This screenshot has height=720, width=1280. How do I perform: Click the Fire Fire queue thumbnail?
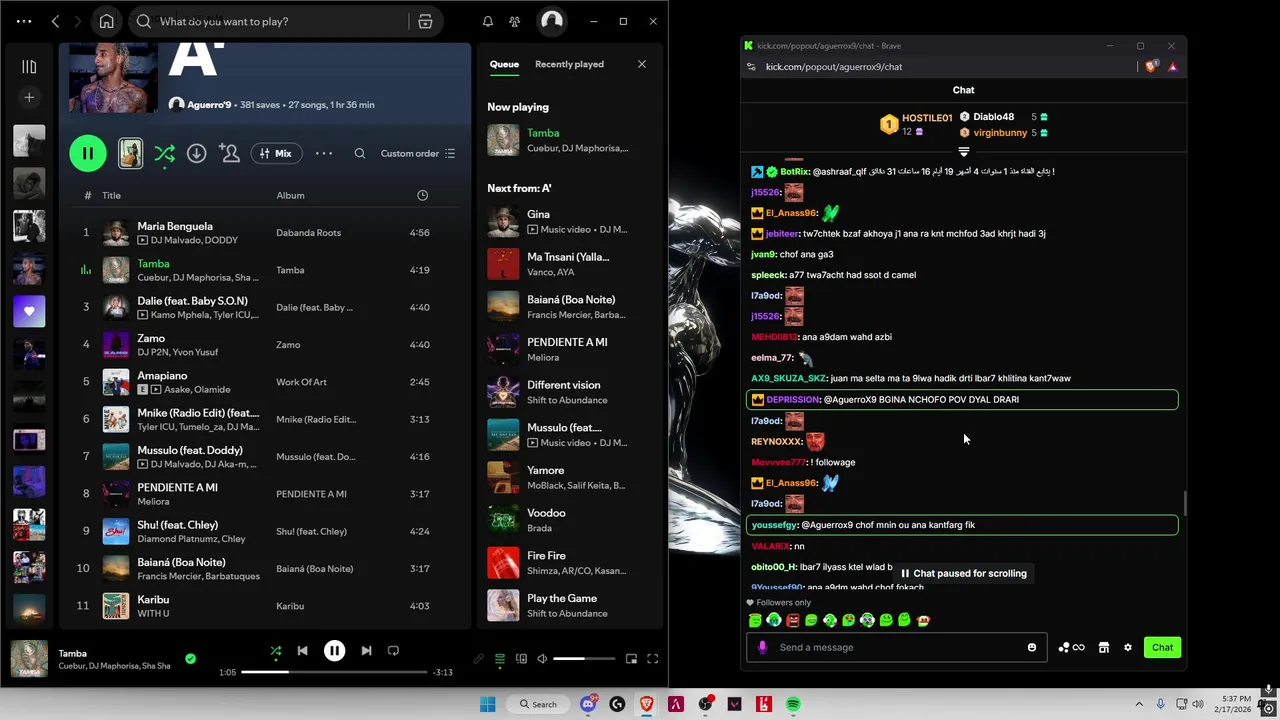(x=503, y=562)
